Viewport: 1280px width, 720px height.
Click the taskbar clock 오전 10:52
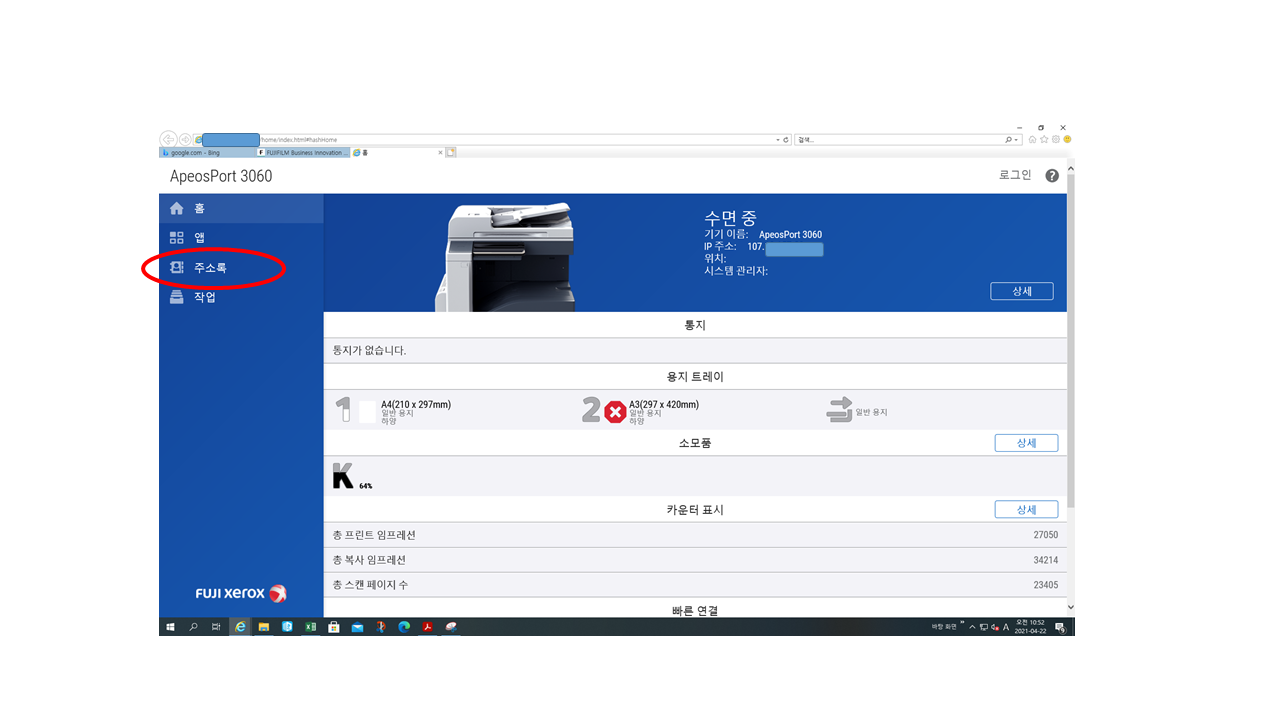point(1030,627)
